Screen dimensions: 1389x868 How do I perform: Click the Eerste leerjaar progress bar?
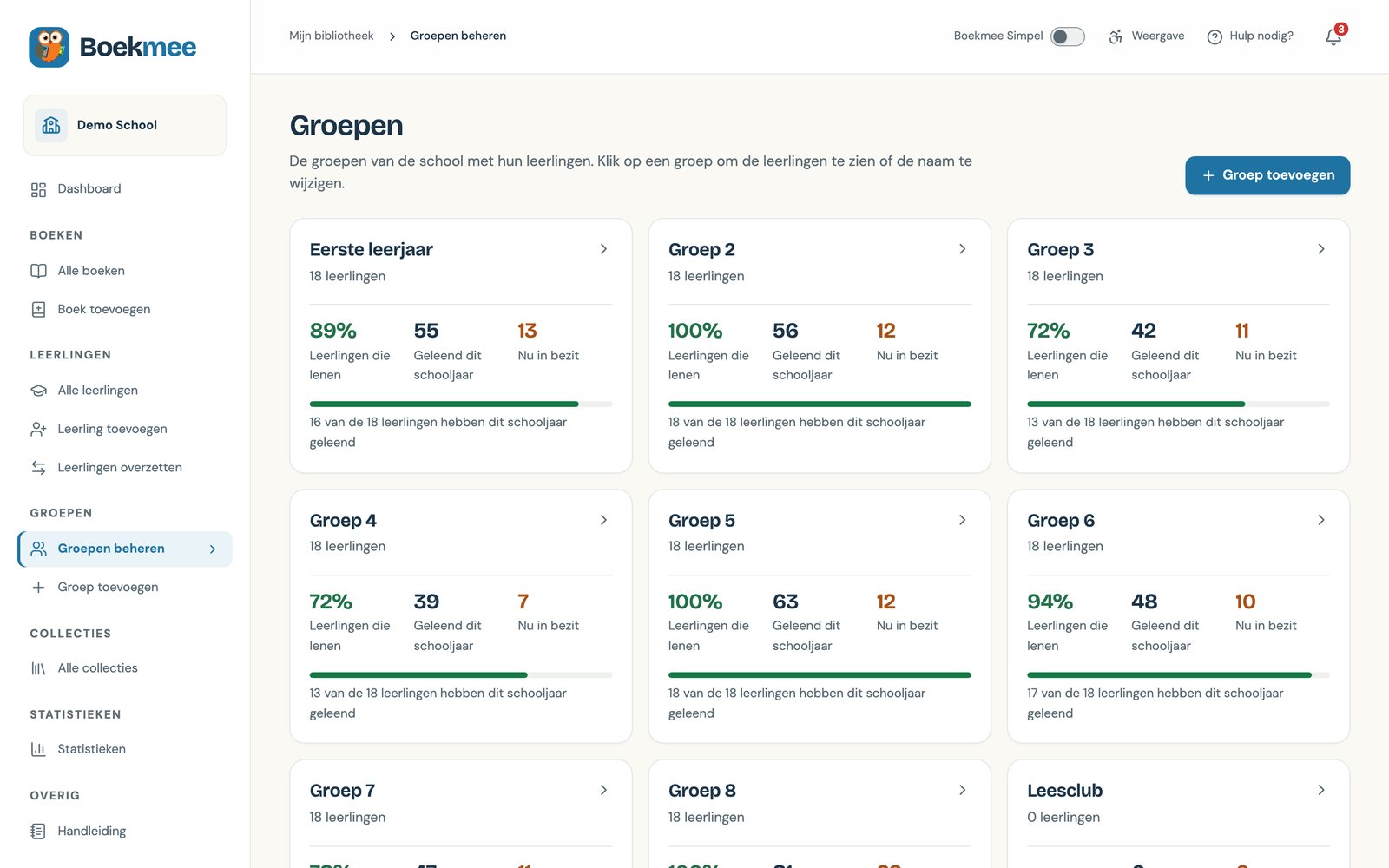pyautogui.click(x=461, y=404)
